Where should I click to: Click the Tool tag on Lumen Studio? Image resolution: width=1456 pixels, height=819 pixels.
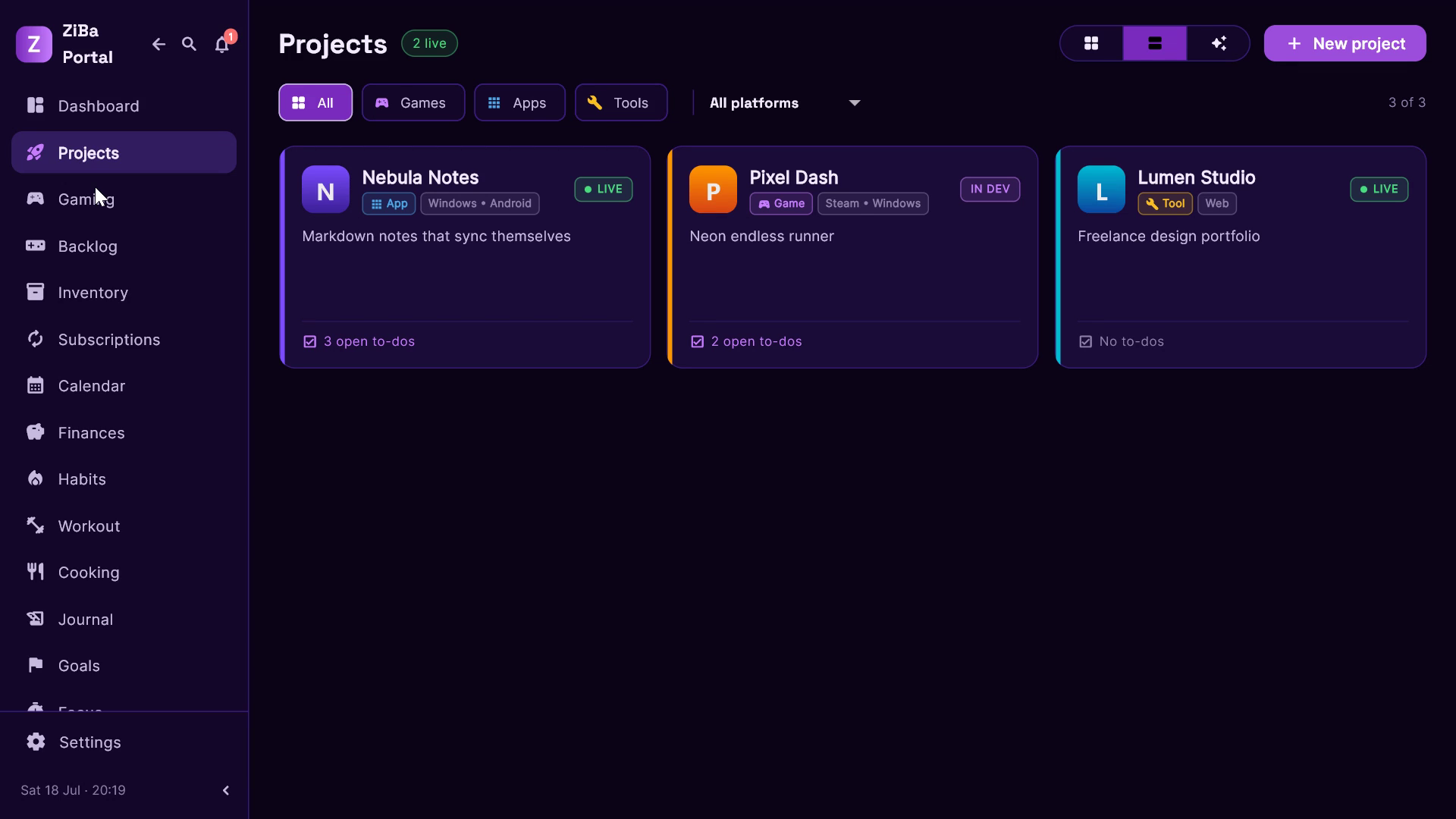coord(1165,203)
